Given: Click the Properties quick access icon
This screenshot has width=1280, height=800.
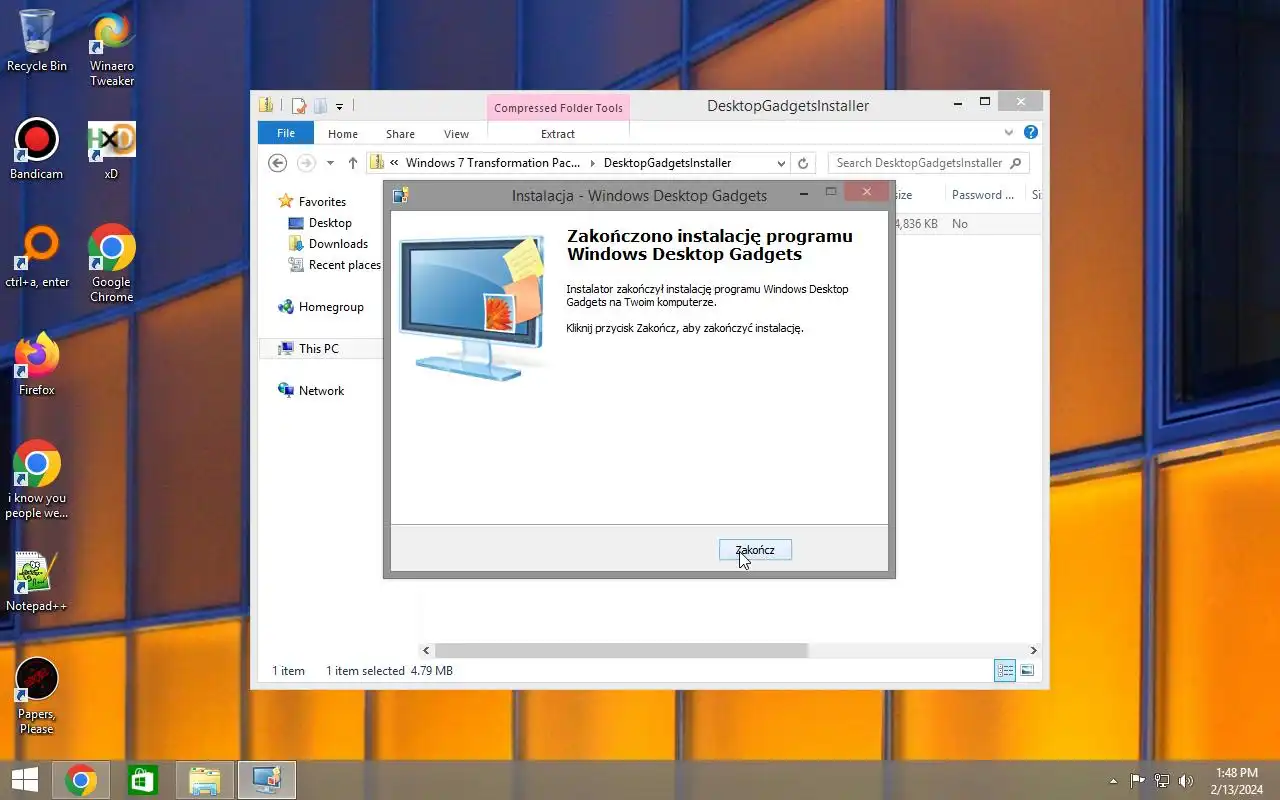Looking at the screenshot, I should 298,105.
